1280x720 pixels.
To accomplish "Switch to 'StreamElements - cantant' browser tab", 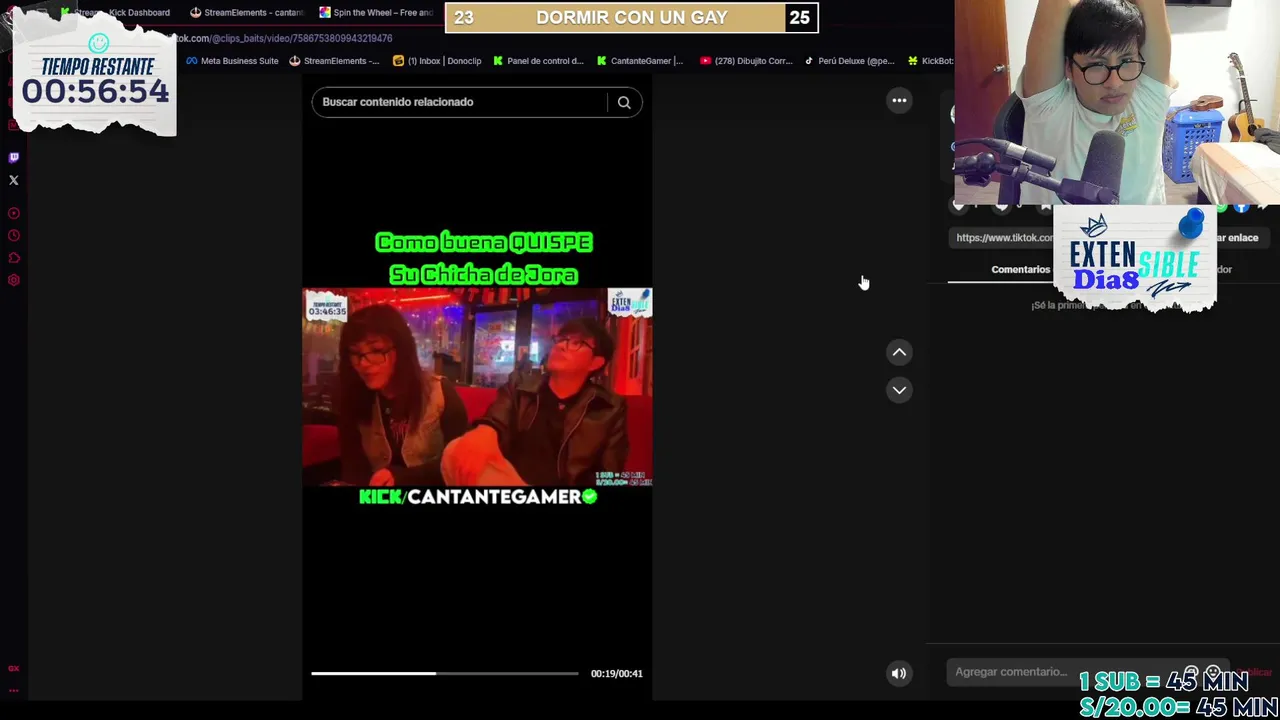I will pyautogui.click(x=246, y=13).
